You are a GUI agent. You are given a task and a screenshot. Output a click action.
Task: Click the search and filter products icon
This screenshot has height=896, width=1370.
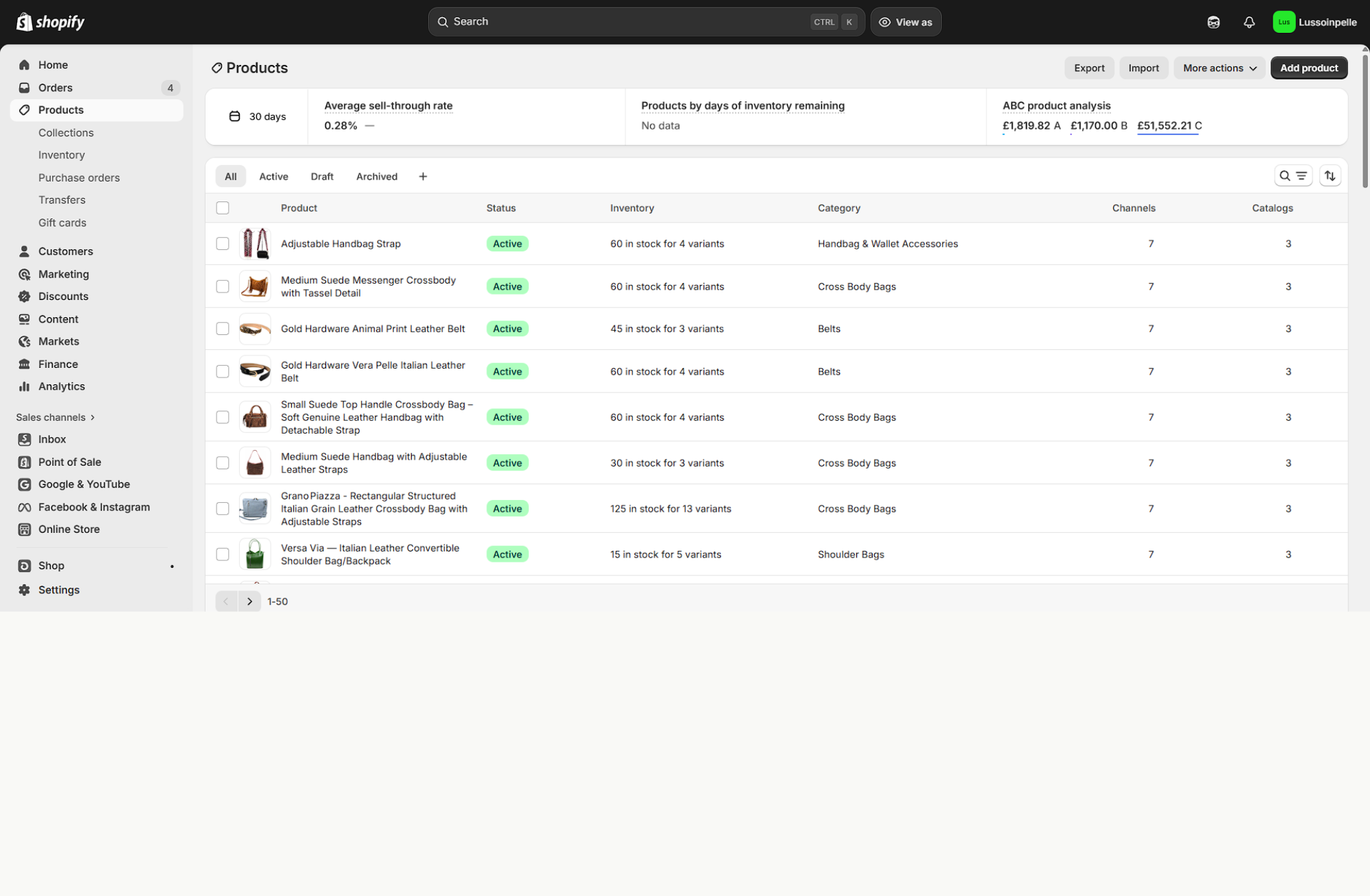click(x=1293, y=176)
